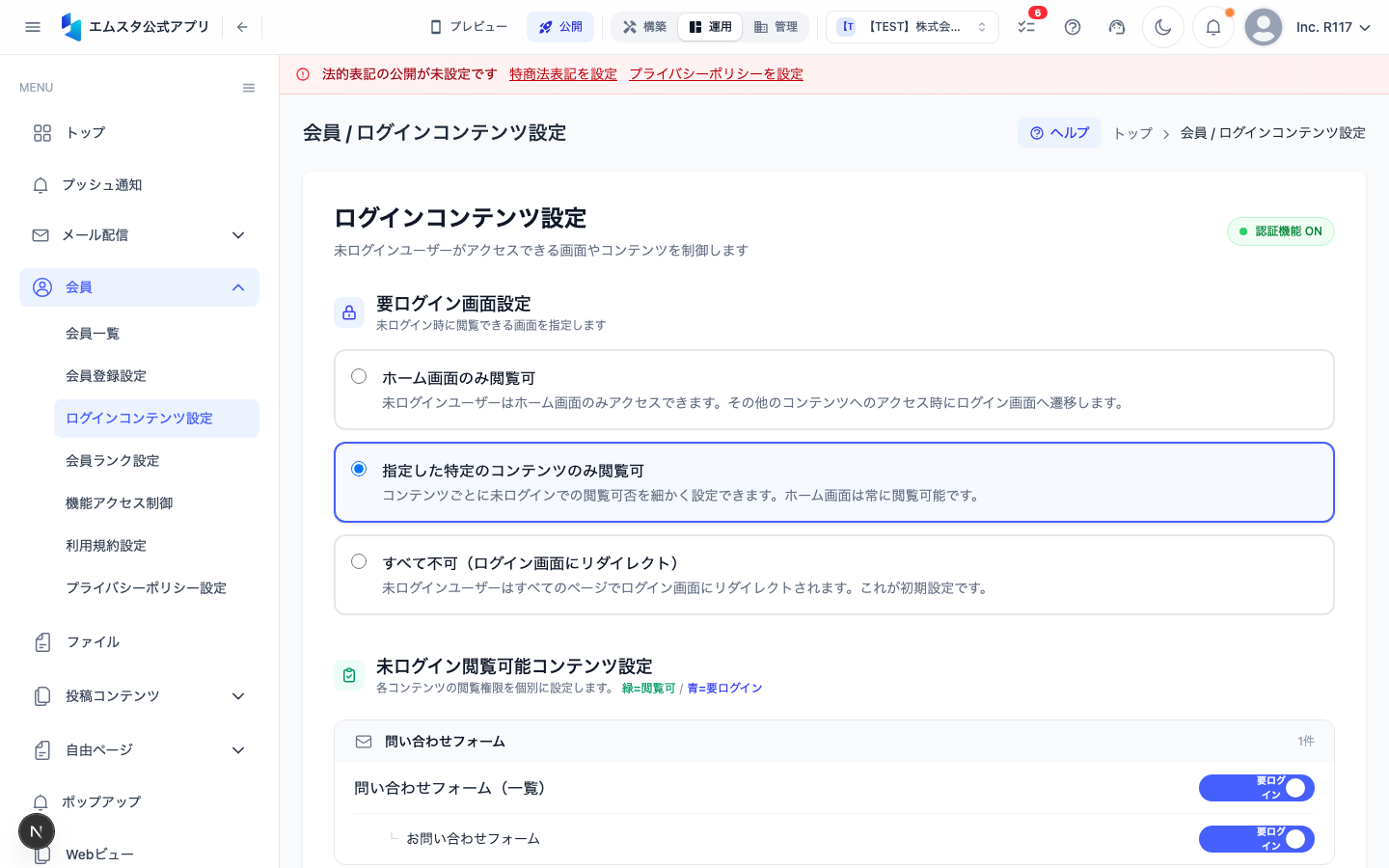Collapse the sidebar using the MENU lines icon
Screen dimensions: 1389x868
[249, 88]
